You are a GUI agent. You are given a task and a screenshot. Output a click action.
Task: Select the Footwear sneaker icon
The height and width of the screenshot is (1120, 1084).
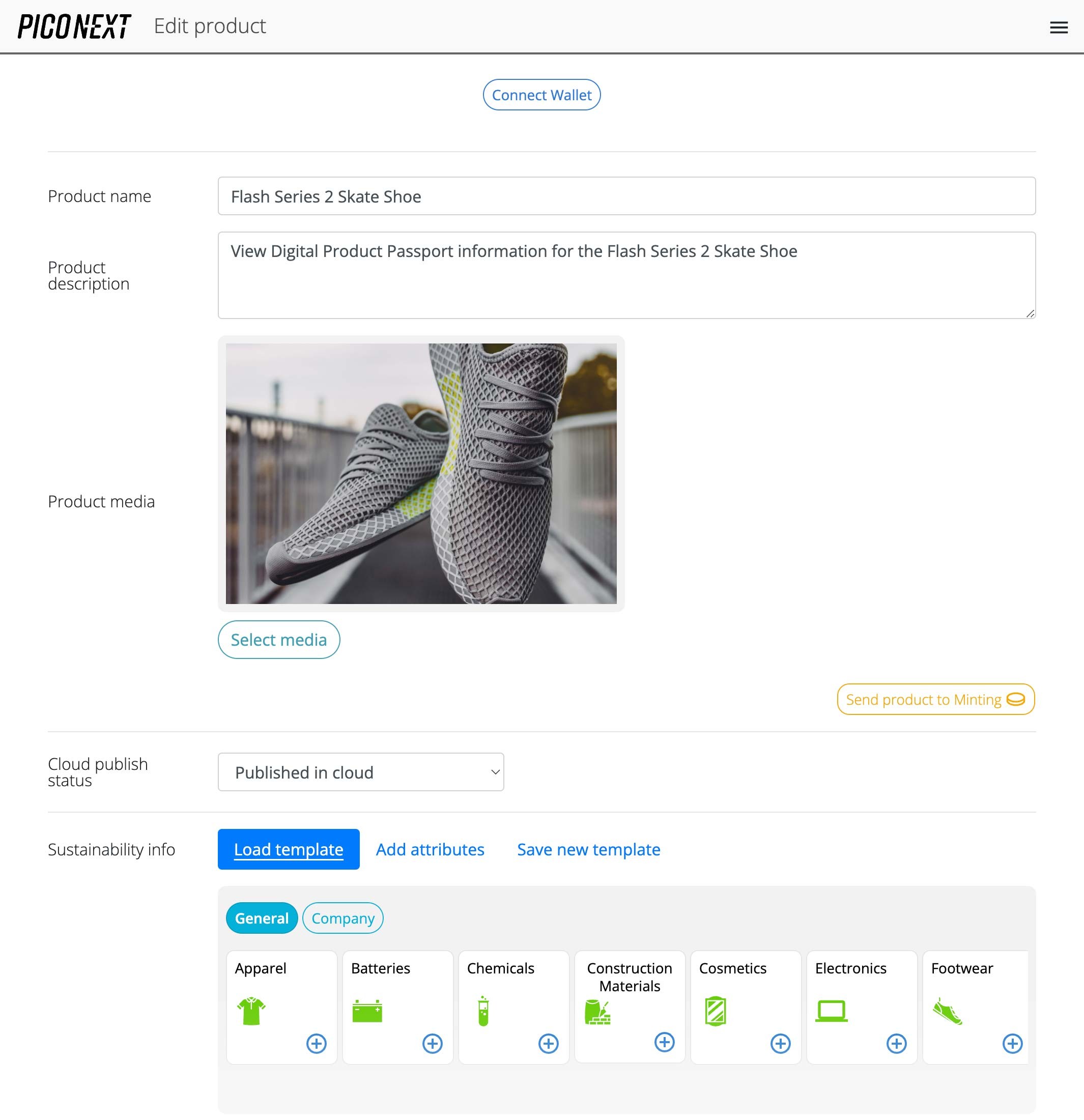coord(949,1010)
